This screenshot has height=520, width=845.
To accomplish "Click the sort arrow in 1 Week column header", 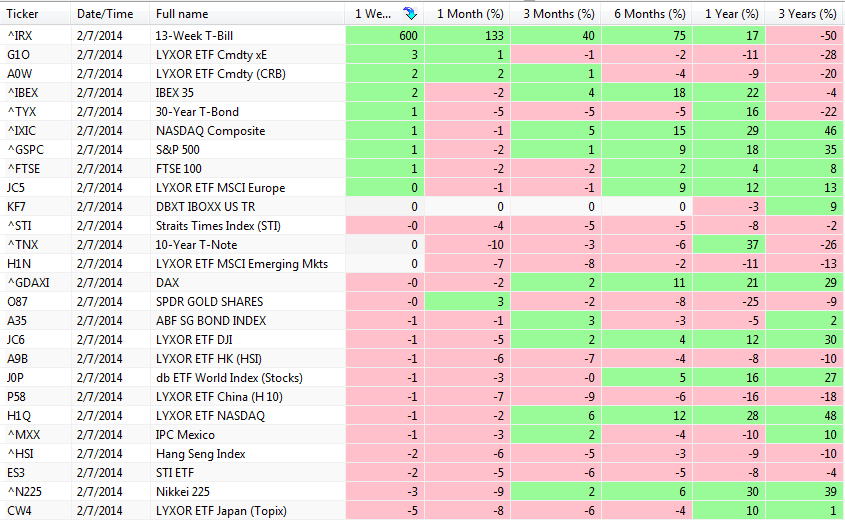I will click(x=409, y=14).
